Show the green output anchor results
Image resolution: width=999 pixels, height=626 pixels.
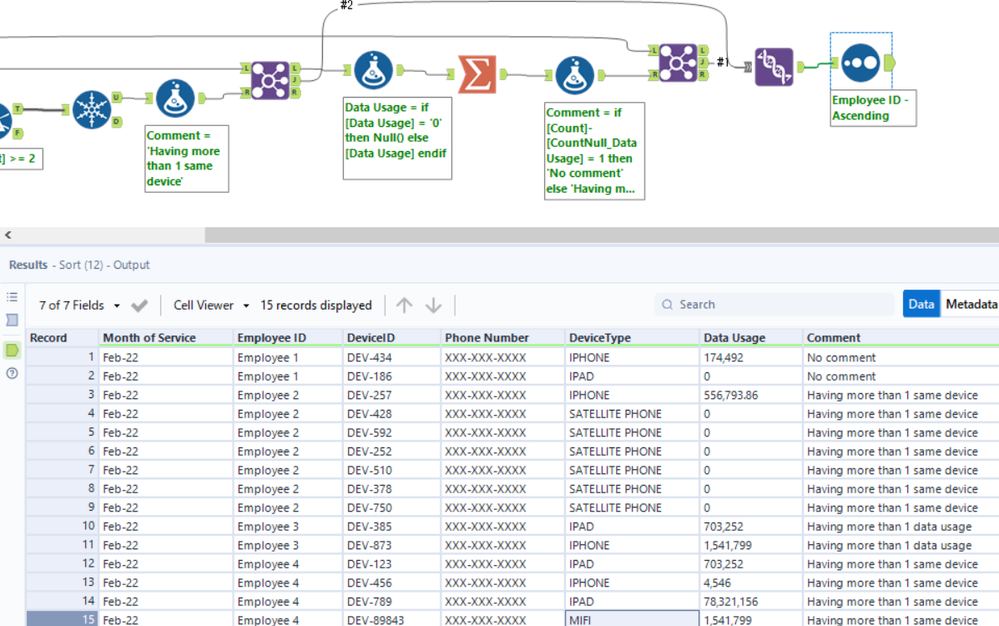[x=12, y=350]
